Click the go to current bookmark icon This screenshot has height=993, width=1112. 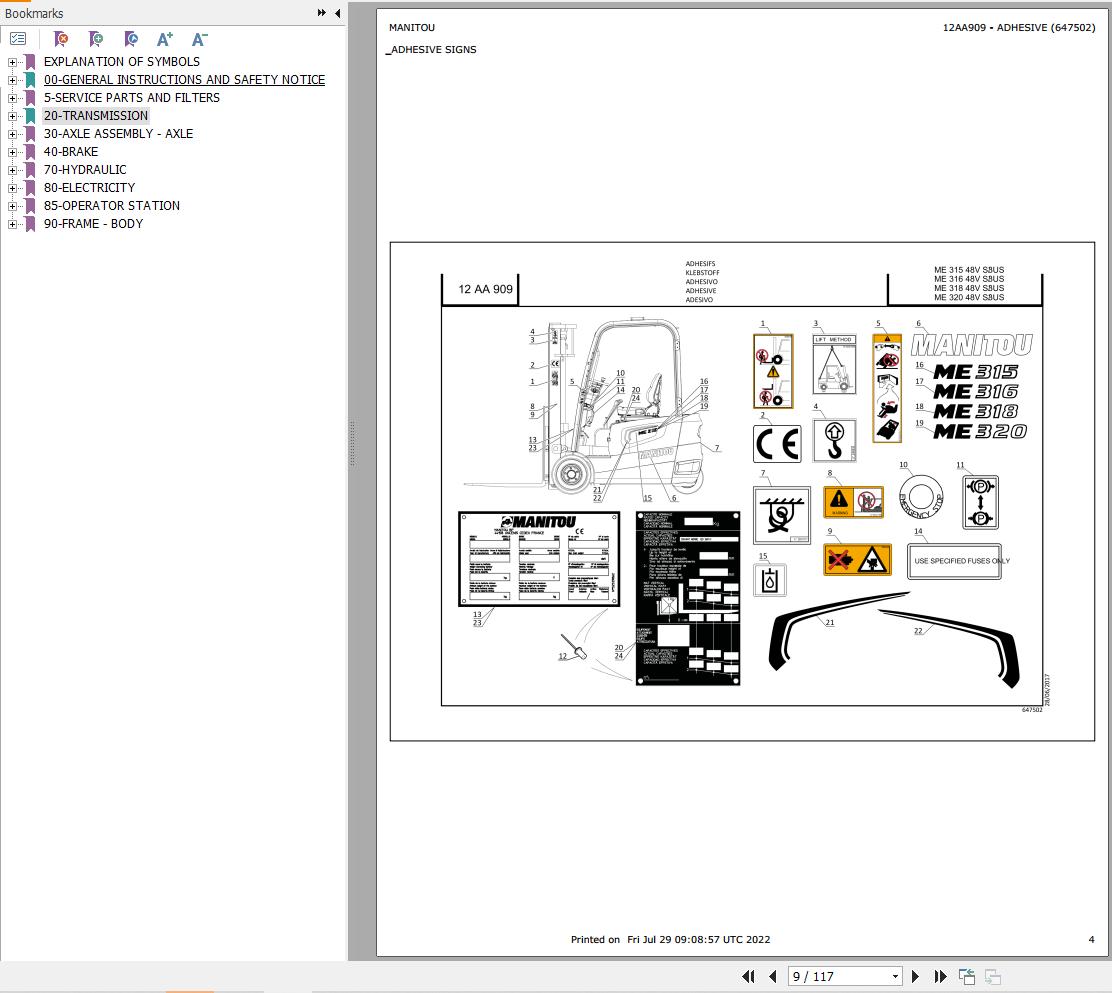pyautogui.click(x=130, y=39)
